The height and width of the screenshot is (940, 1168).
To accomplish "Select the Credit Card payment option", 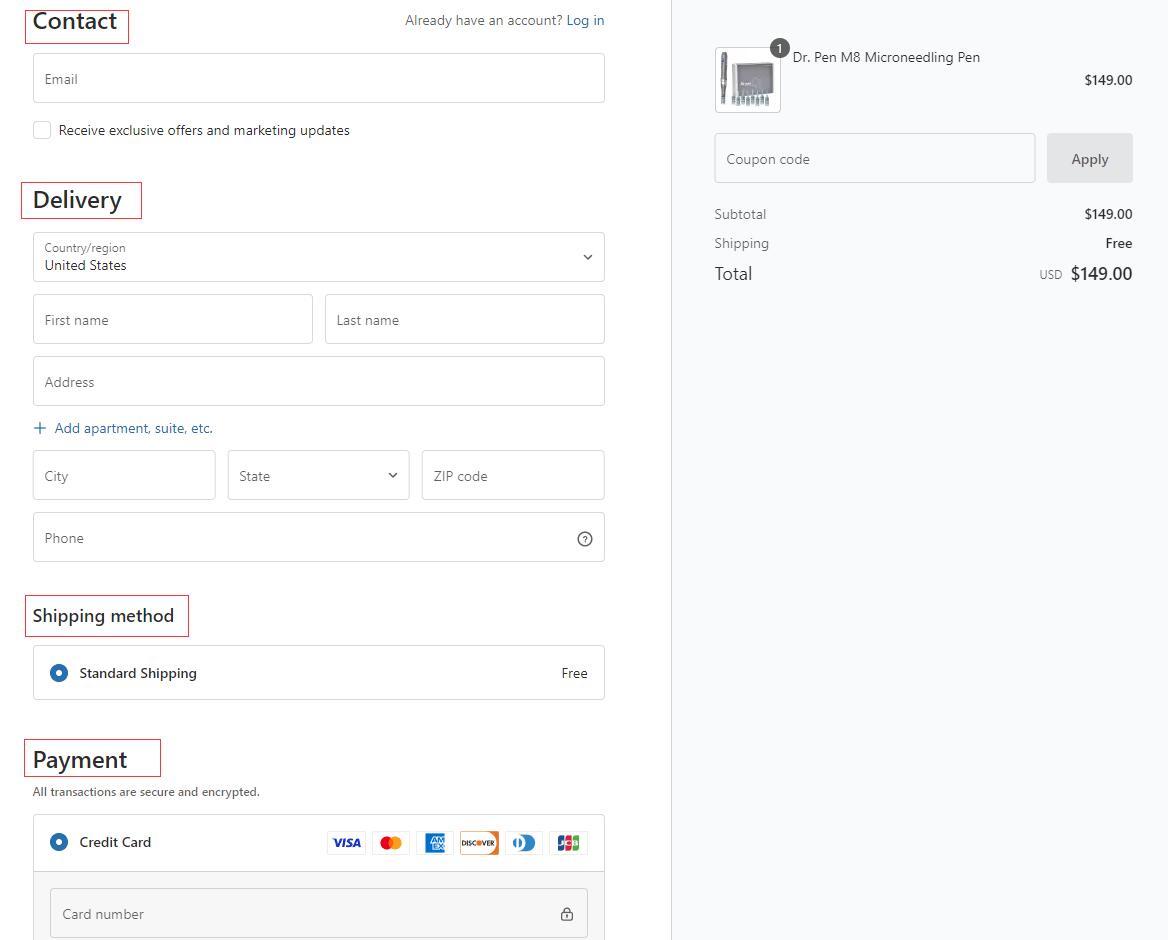I will coord(59,842).
